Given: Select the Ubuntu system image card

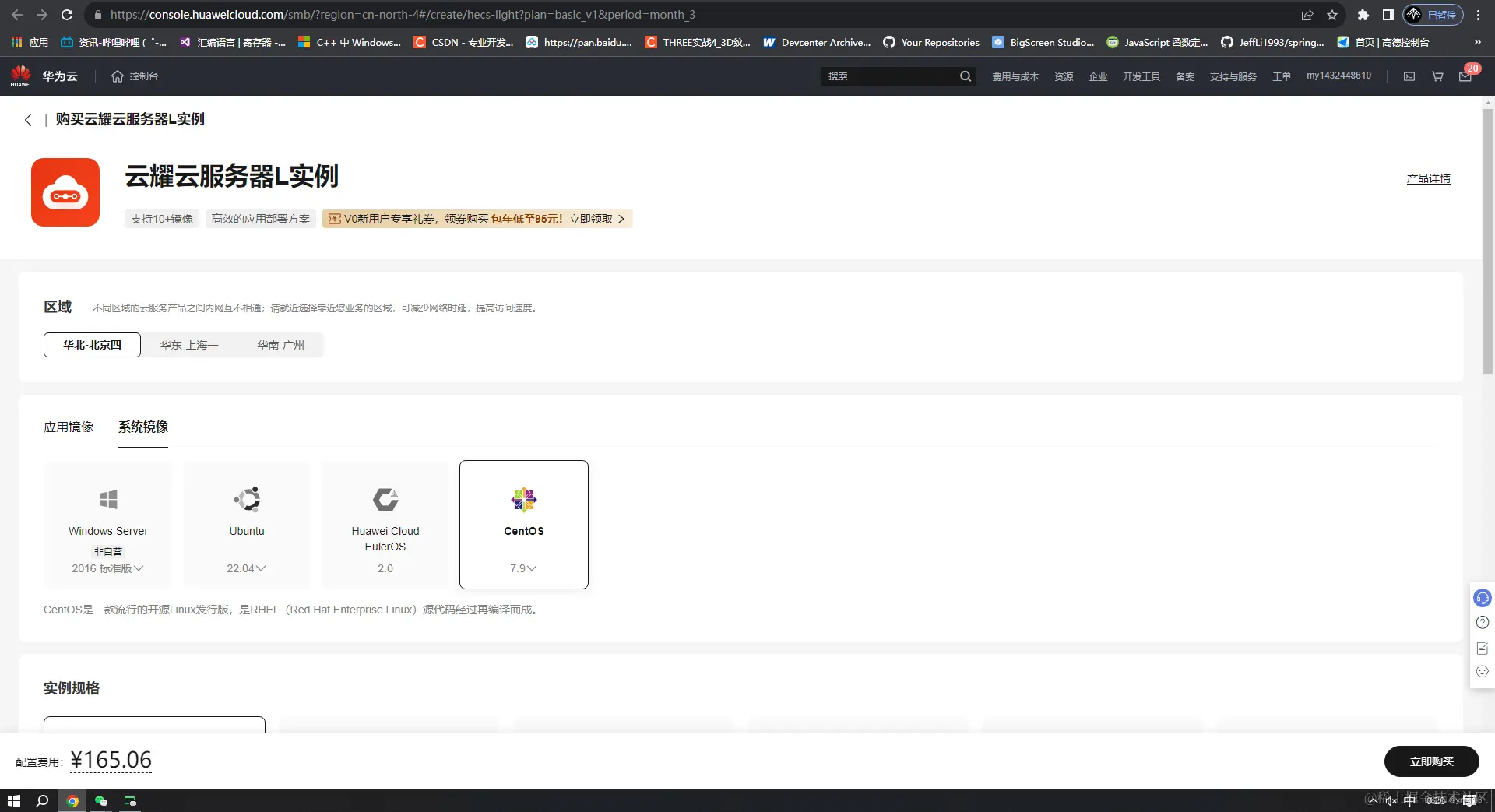Looking at the screenshot, I should [247, 514].
